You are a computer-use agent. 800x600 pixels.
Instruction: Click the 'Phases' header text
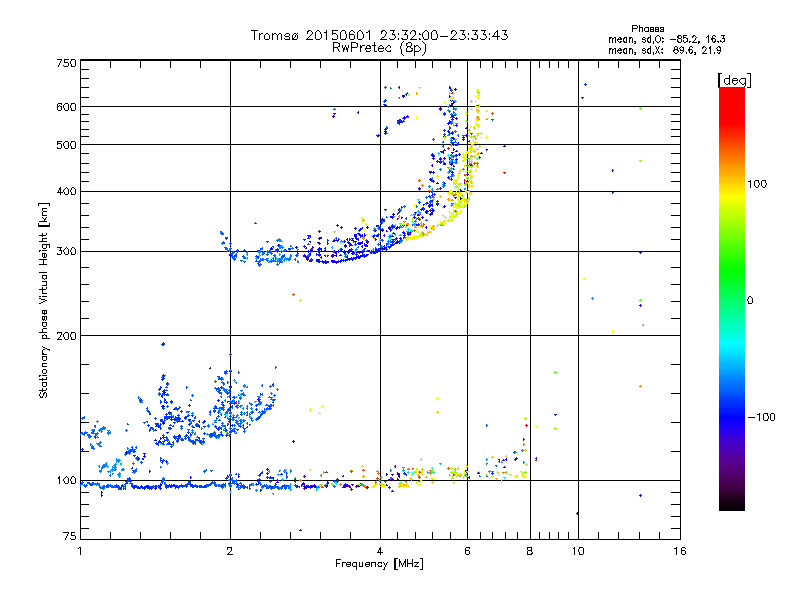click(x=648, y=29)
